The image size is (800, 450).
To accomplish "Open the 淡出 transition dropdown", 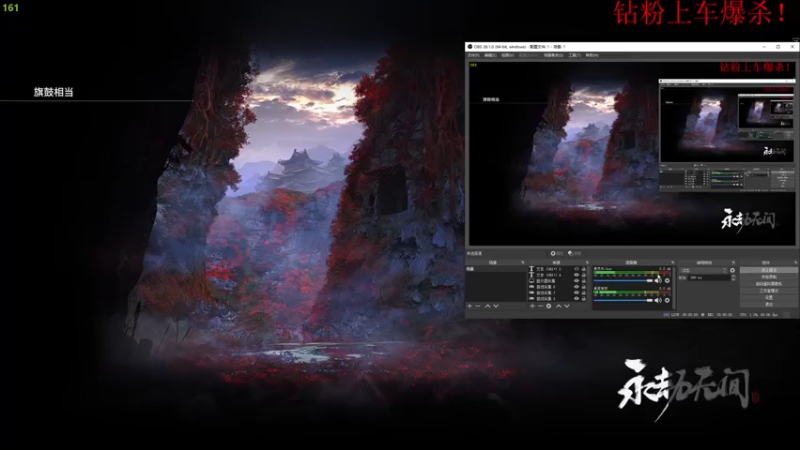I will click(704, 270).
